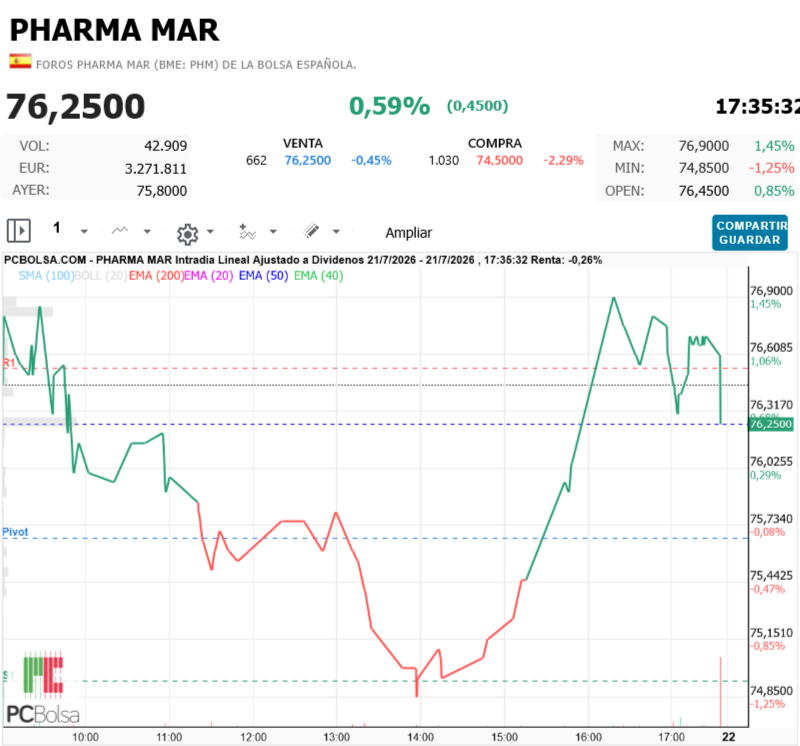Viewport: 800px width, 746px height.
Task: Click the 75,7340 price axis label
Action: (771, 519)
